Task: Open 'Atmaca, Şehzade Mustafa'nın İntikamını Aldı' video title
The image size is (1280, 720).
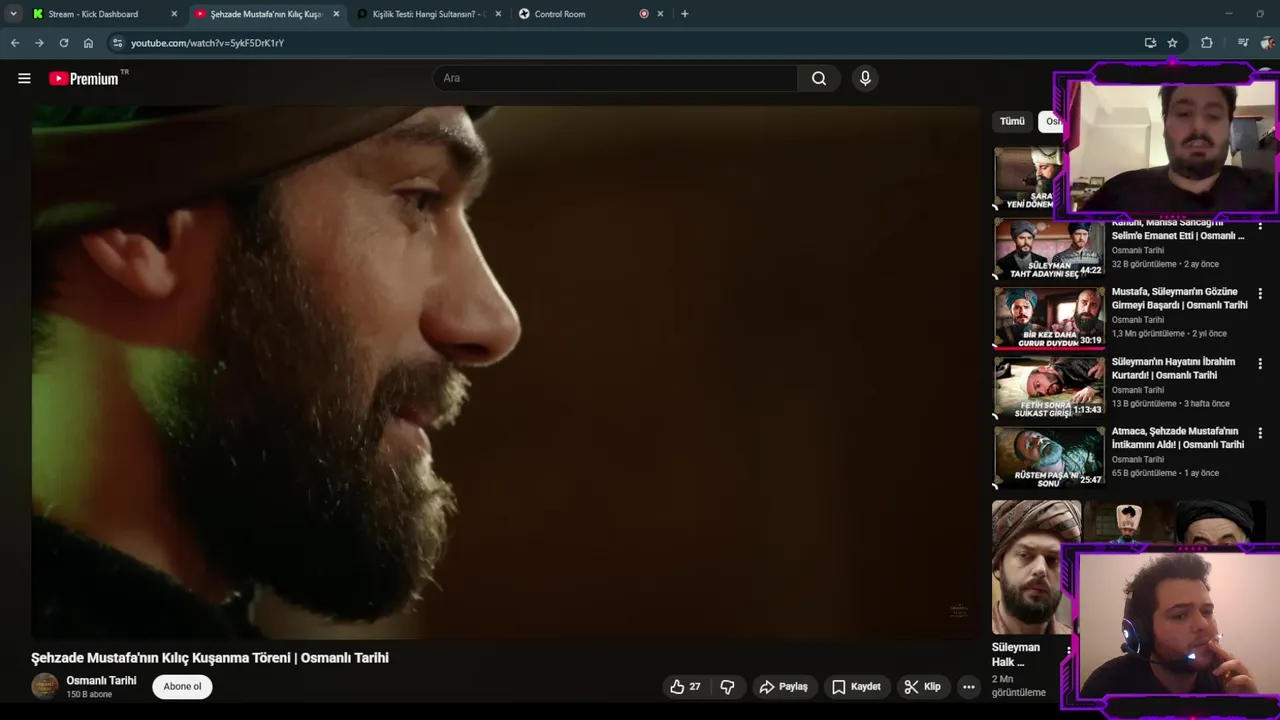Action: [x=1178, y=438]
